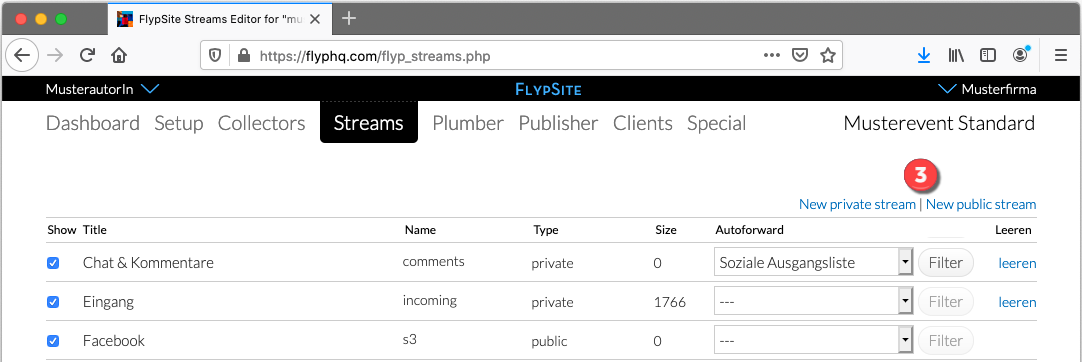This screenshot has width=1082, height=362.
Task: Open the Clients section
Action: [642, 123]
